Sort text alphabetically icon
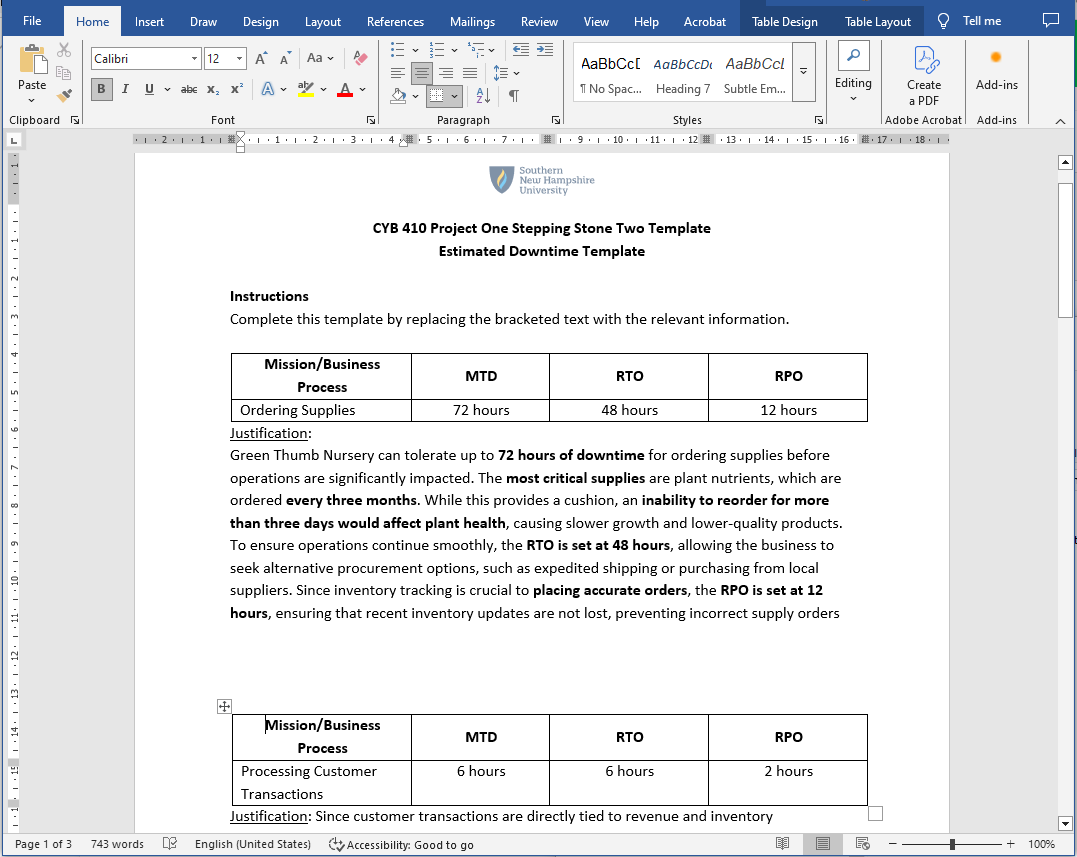Viewport: 1077px width, 857px height. (483, 95)
